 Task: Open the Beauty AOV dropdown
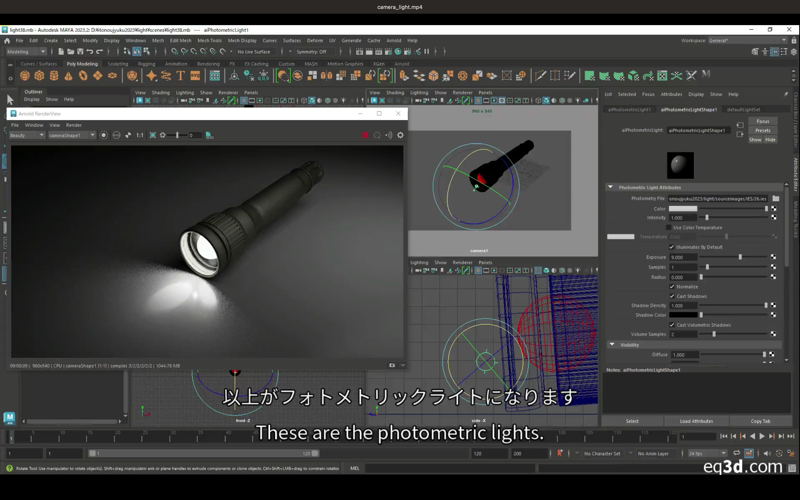tap(27, 135)
